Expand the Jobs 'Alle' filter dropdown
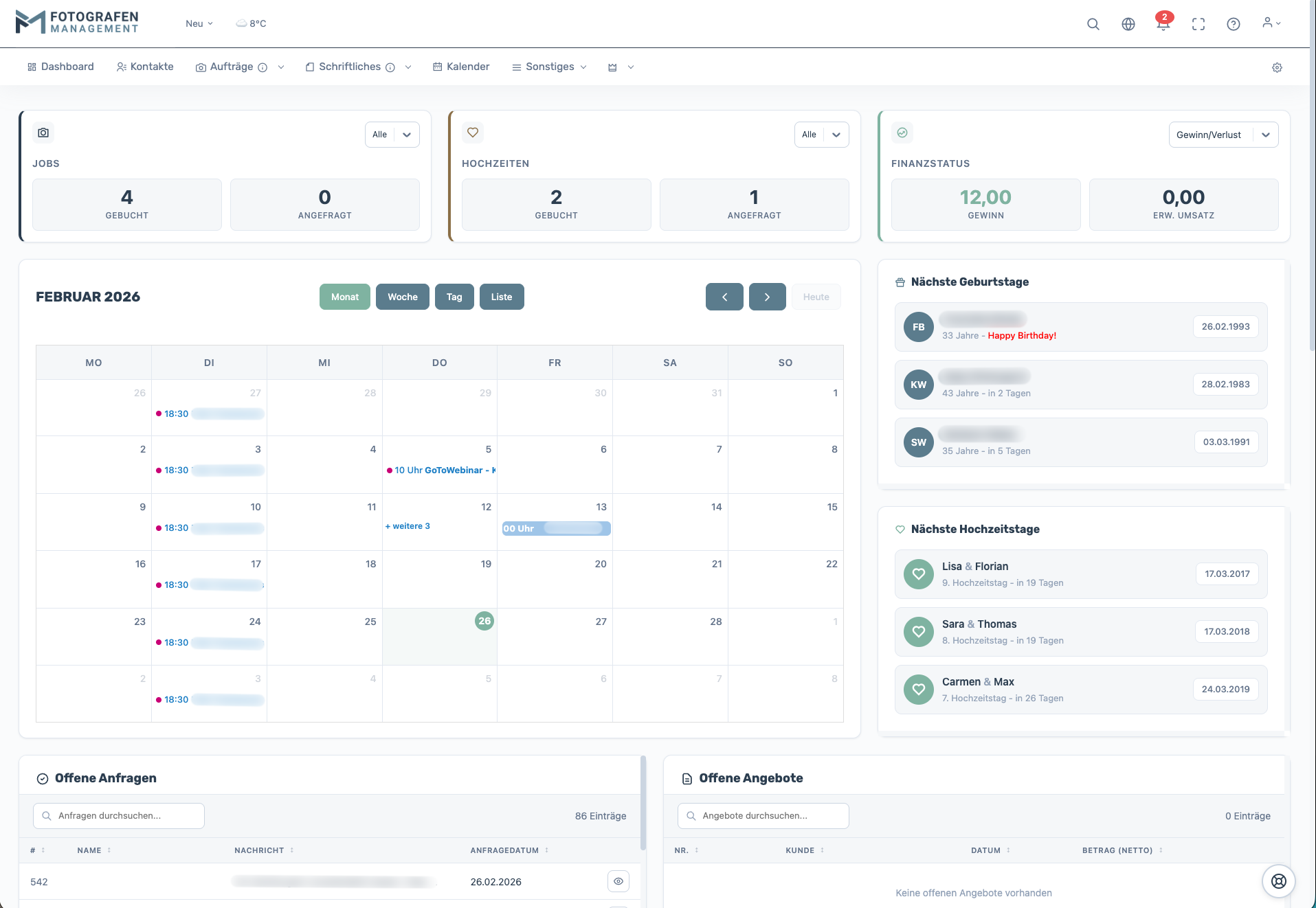1316x908 pixels. [392, 135]
